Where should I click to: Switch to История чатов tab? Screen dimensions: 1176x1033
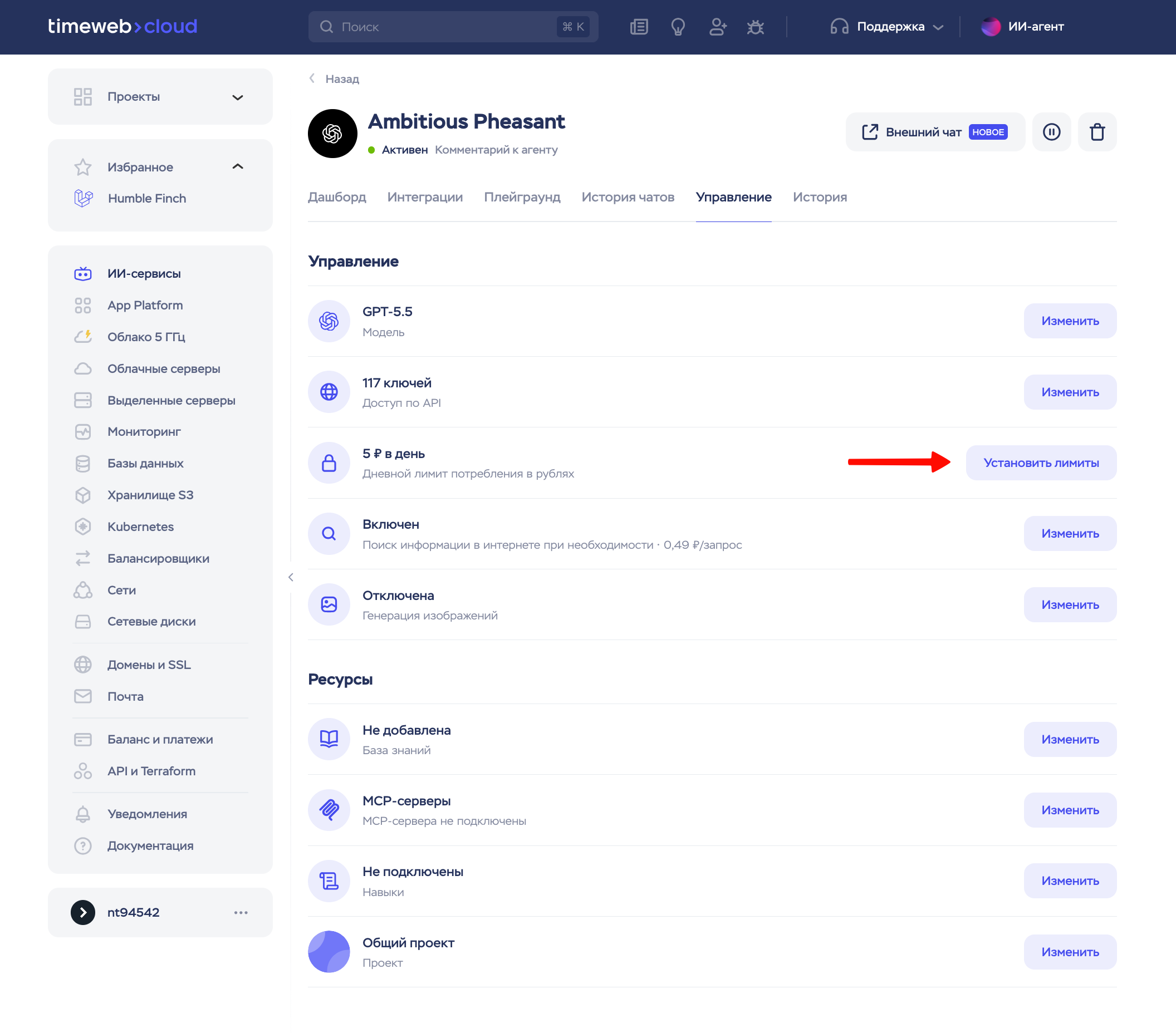click(628, 196)
